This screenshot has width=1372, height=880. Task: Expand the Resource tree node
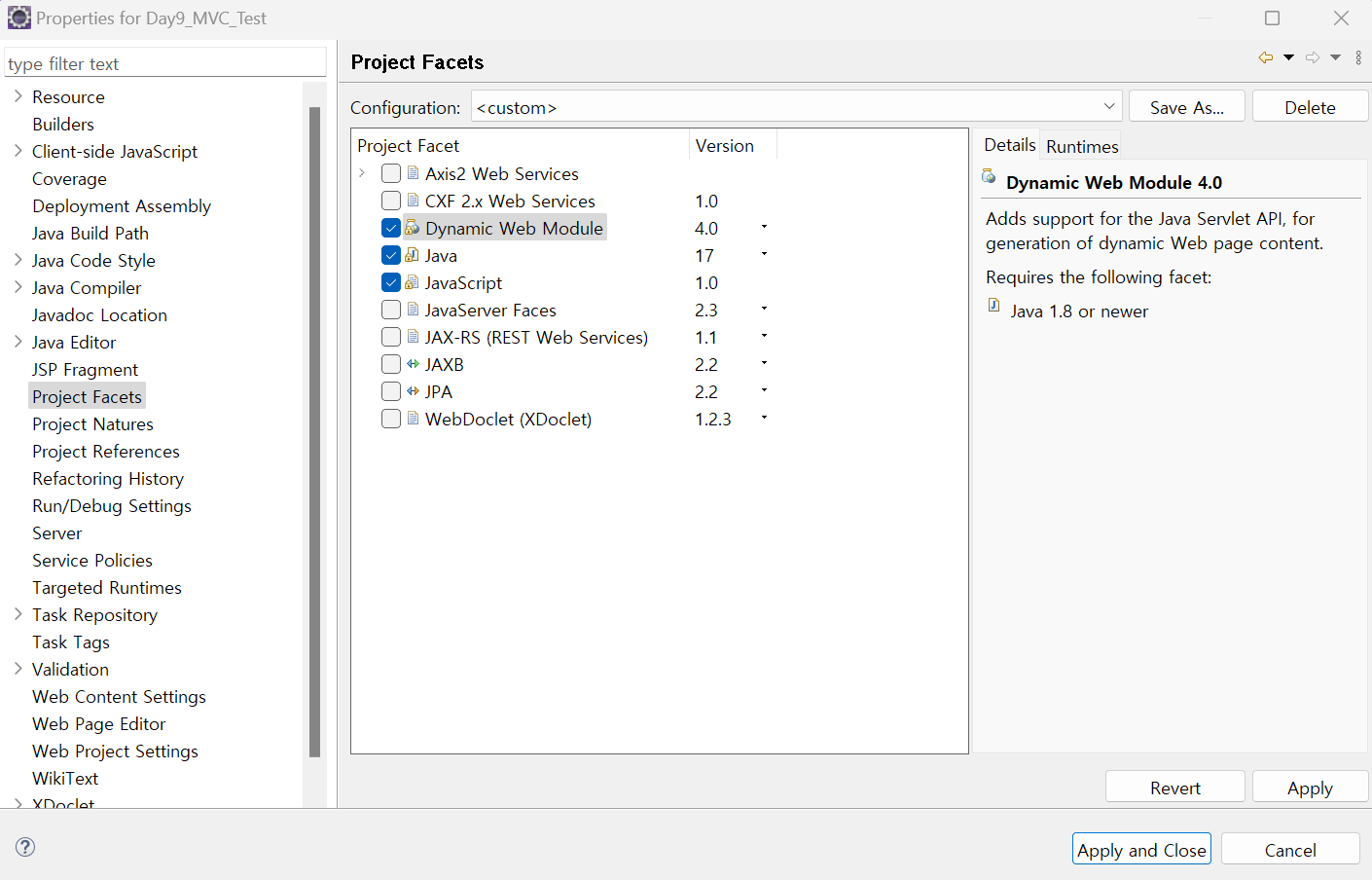pyautogui.click(x=18, y=96)
